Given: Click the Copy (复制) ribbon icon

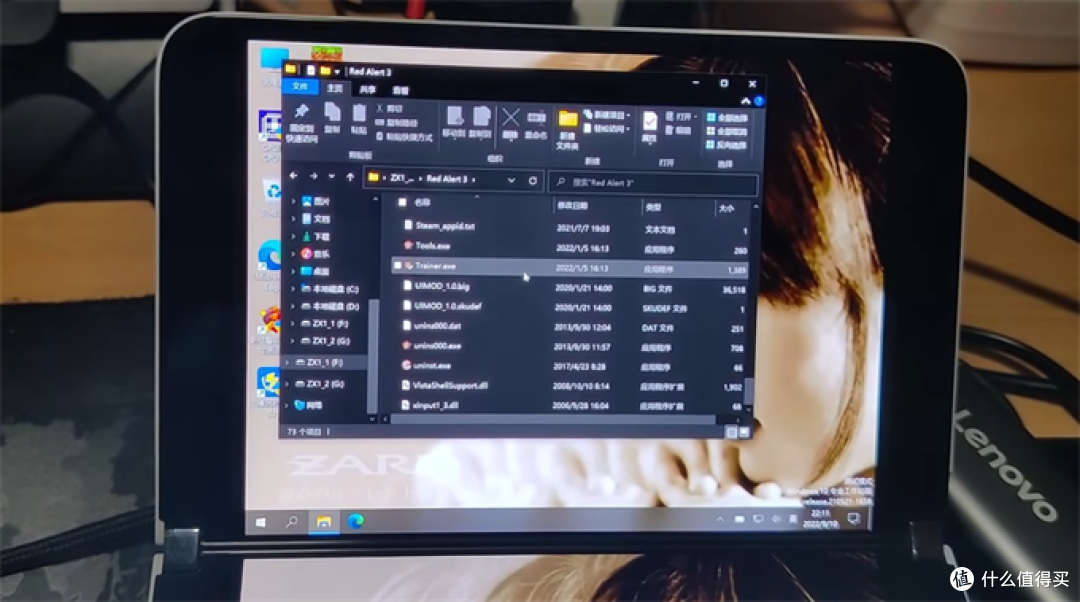Looking at the screenshot, I should [x=333, y=117].
